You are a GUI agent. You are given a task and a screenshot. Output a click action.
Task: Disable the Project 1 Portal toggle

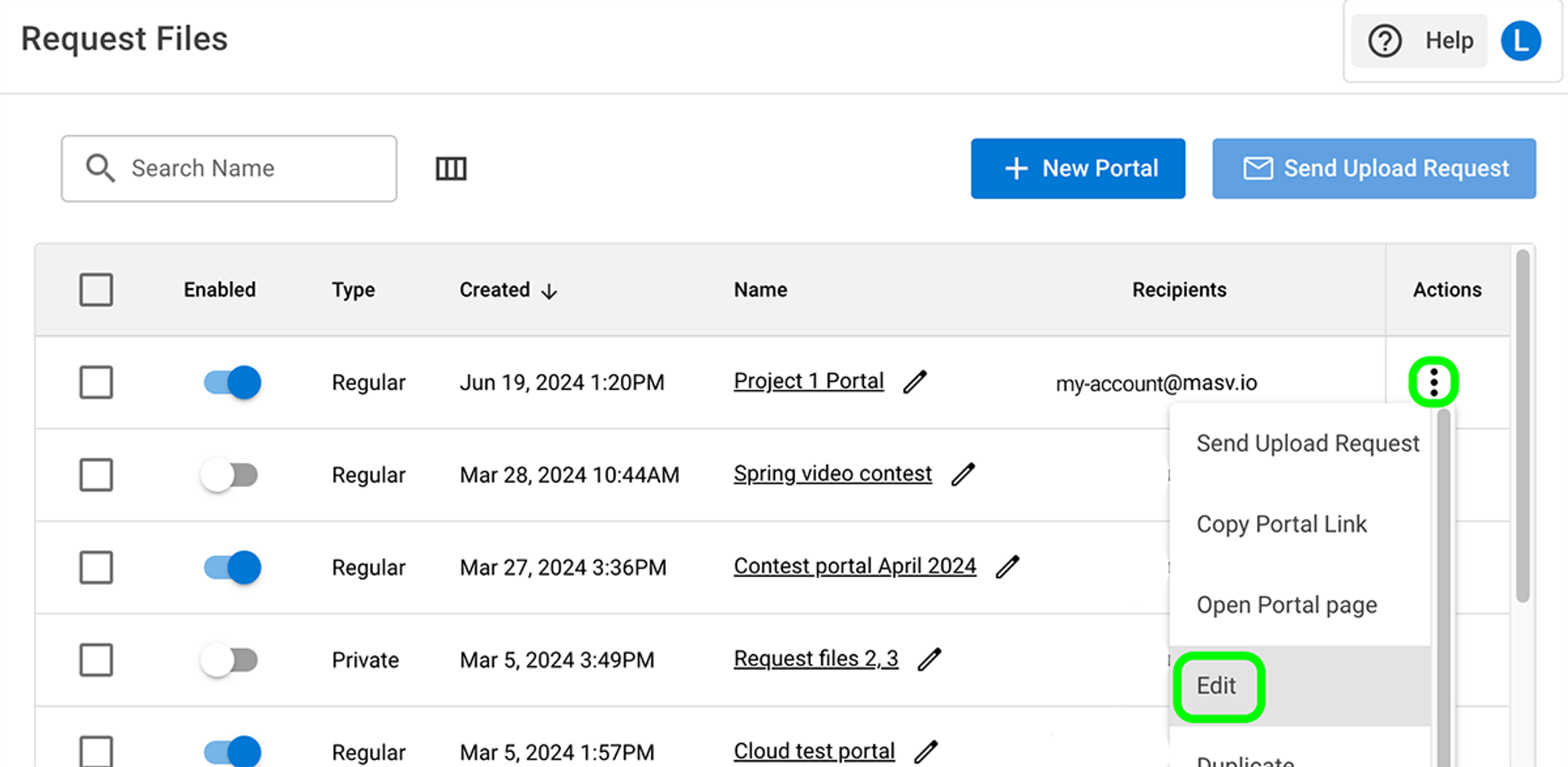click(232, 383)
